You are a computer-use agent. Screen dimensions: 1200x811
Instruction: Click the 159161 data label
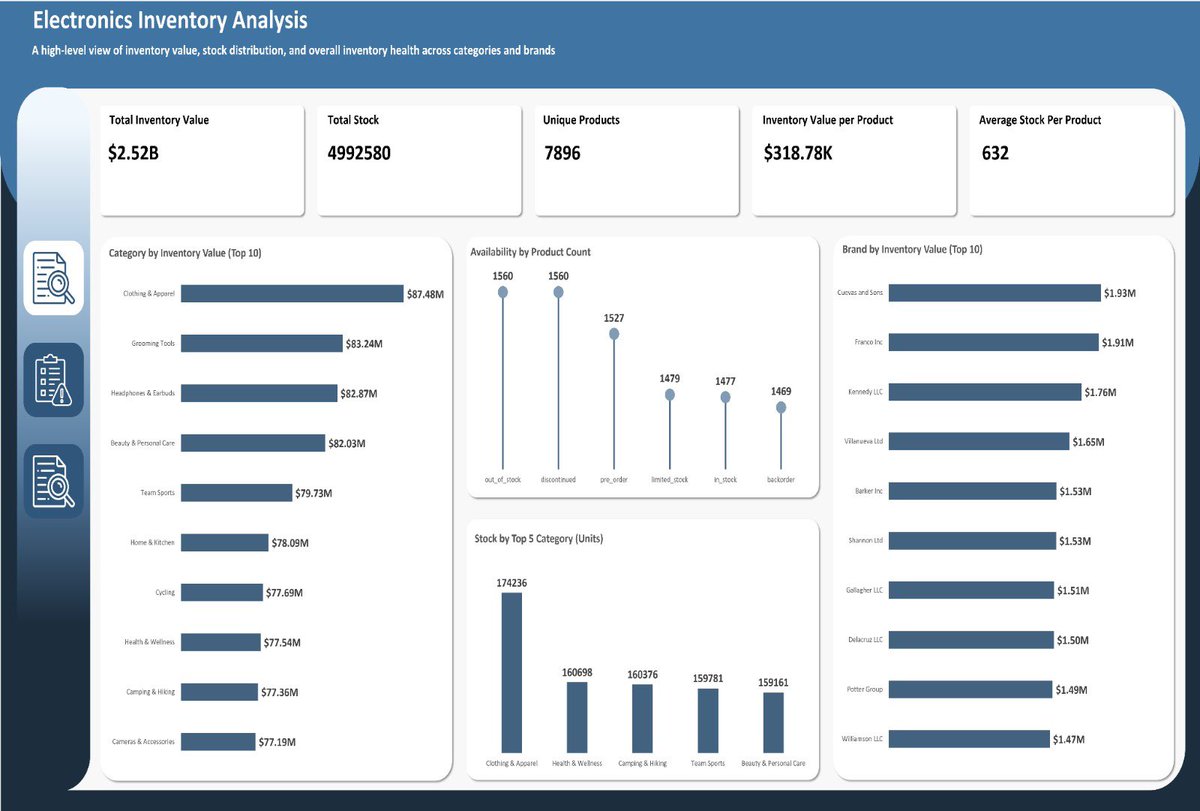pyautogui.click(x=773, y=682)
